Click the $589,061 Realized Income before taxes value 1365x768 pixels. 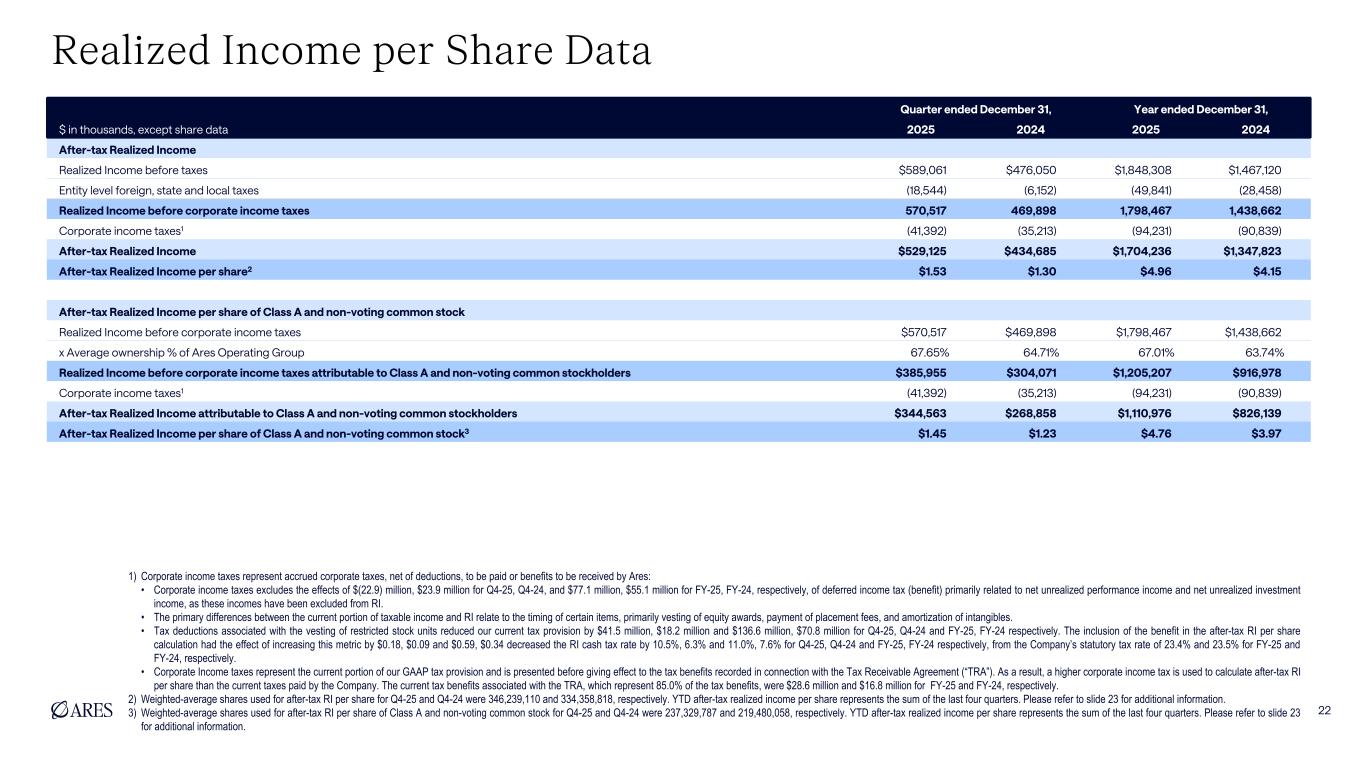coord(918,171)
